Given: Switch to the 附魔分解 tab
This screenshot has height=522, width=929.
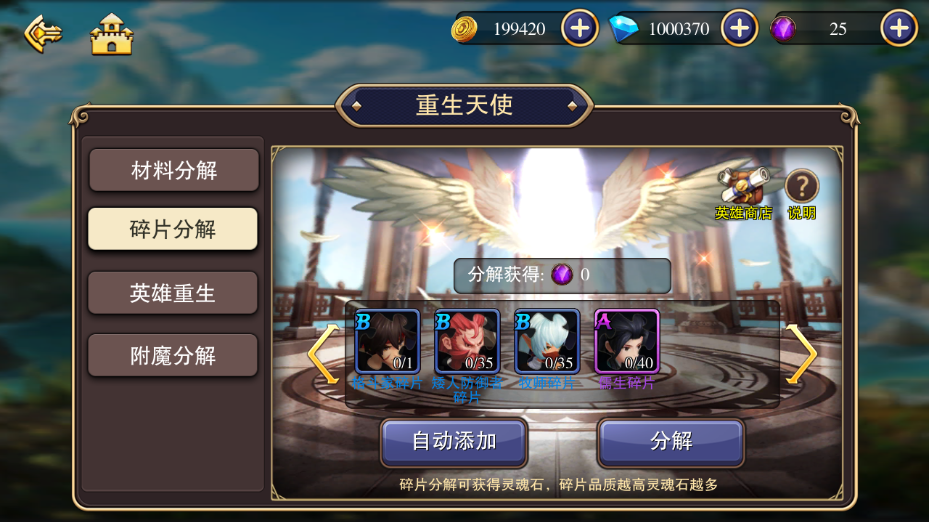Looking at the screenshot, I should pos(172,355).
